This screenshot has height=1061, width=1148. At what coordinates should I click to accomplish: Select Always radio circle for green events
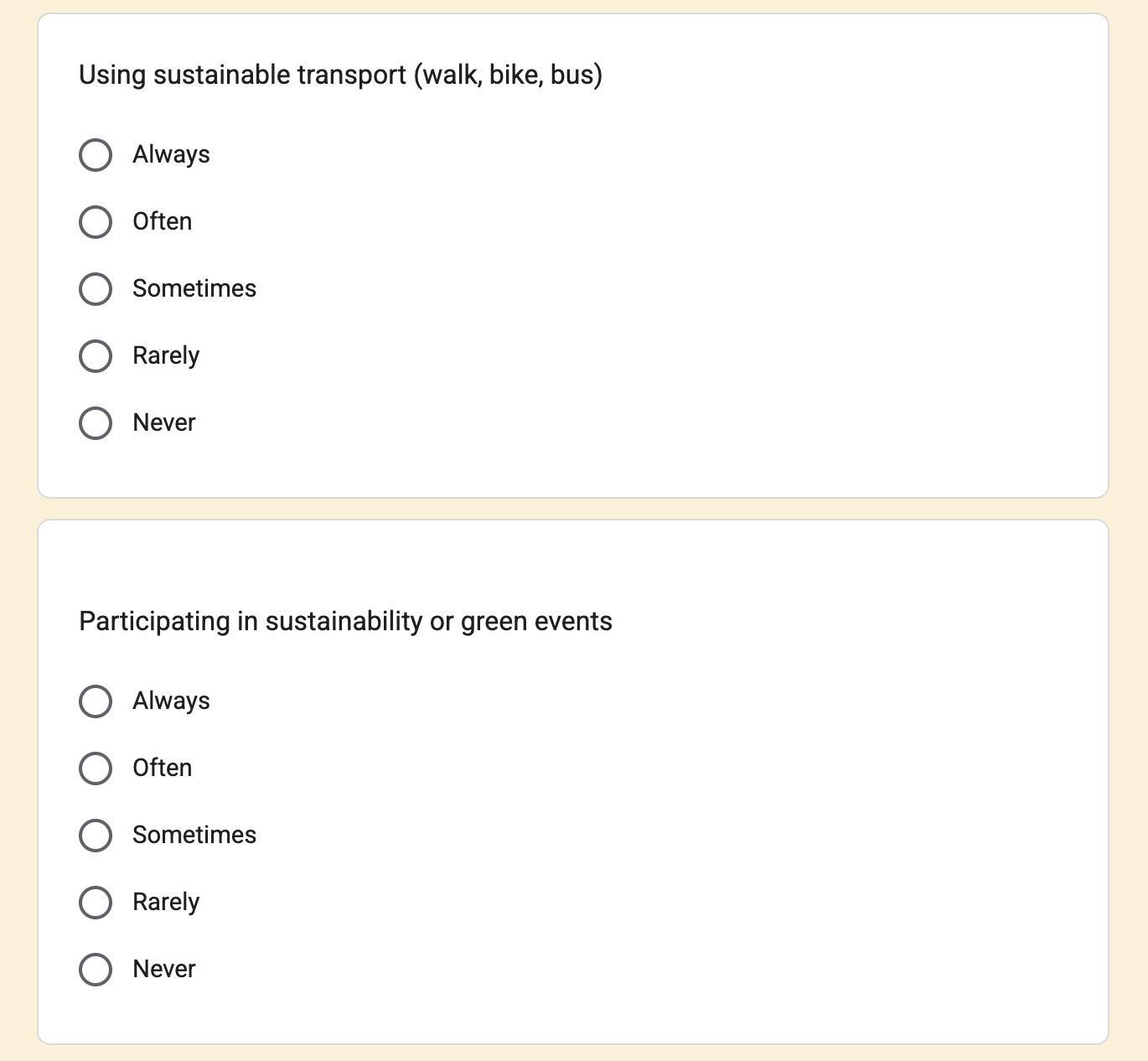[96, 701]
